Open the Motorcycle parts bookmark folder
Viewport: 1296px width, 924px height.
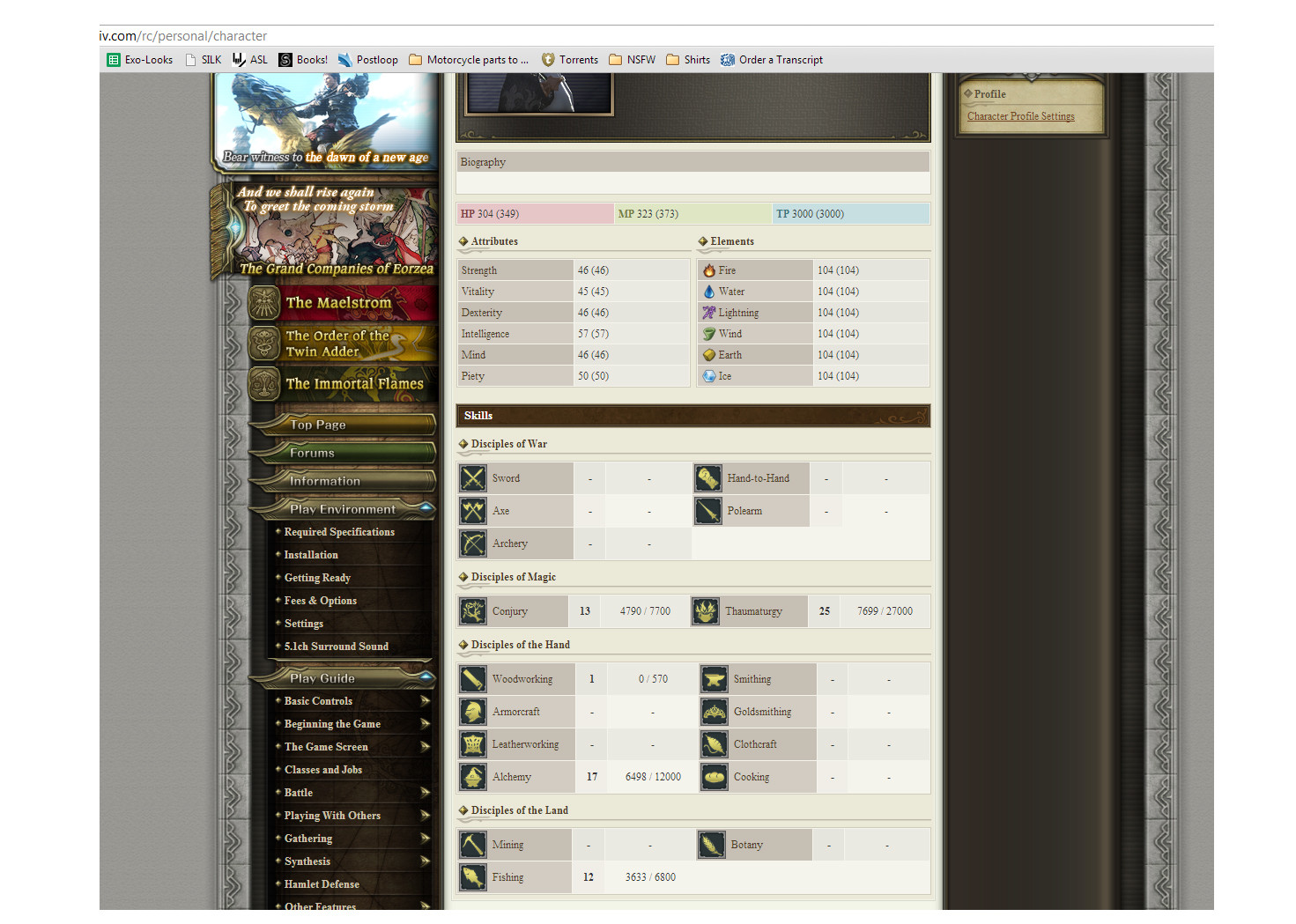(469, 60)
